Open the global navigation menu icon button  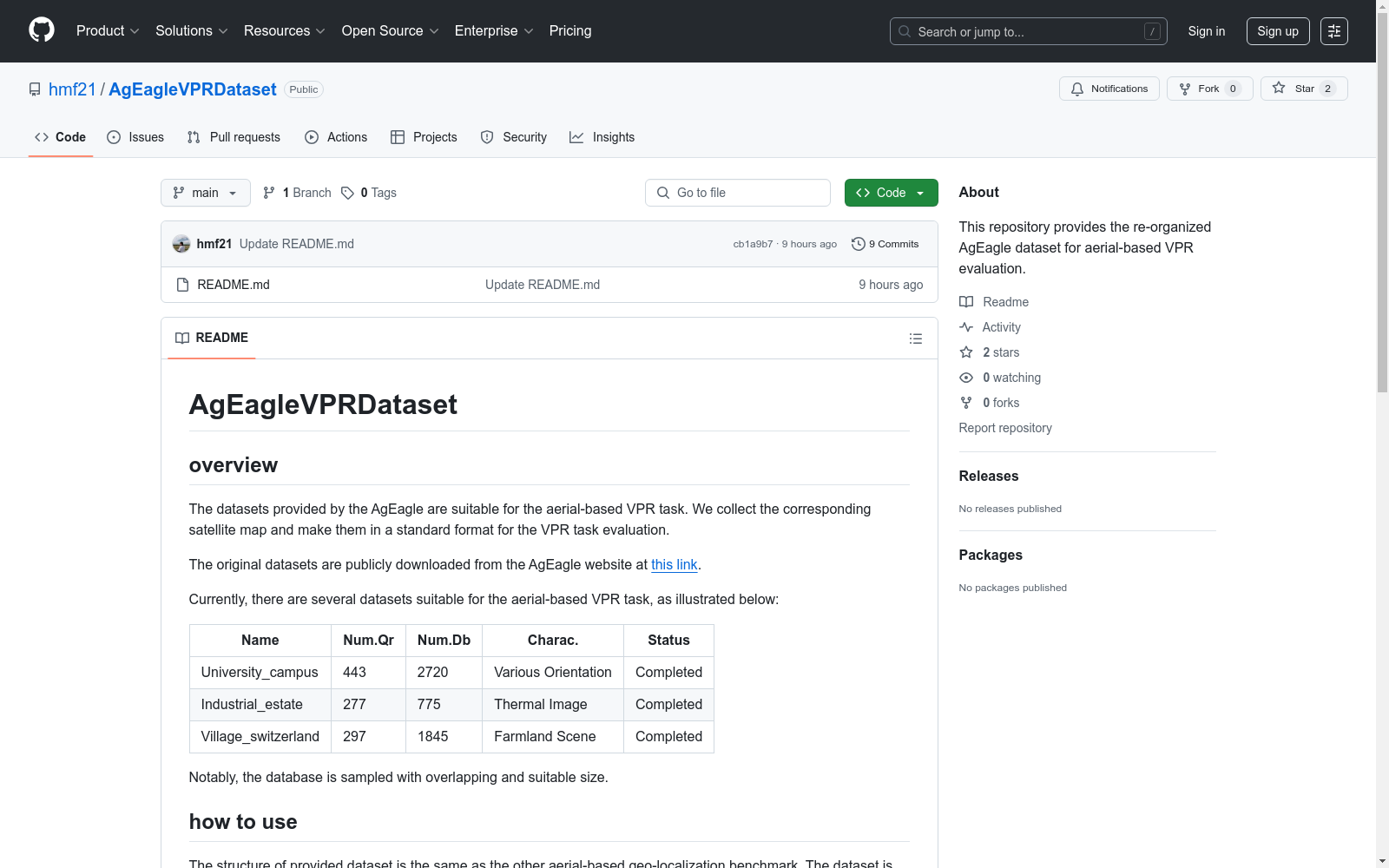click(x=1334, y=31)
